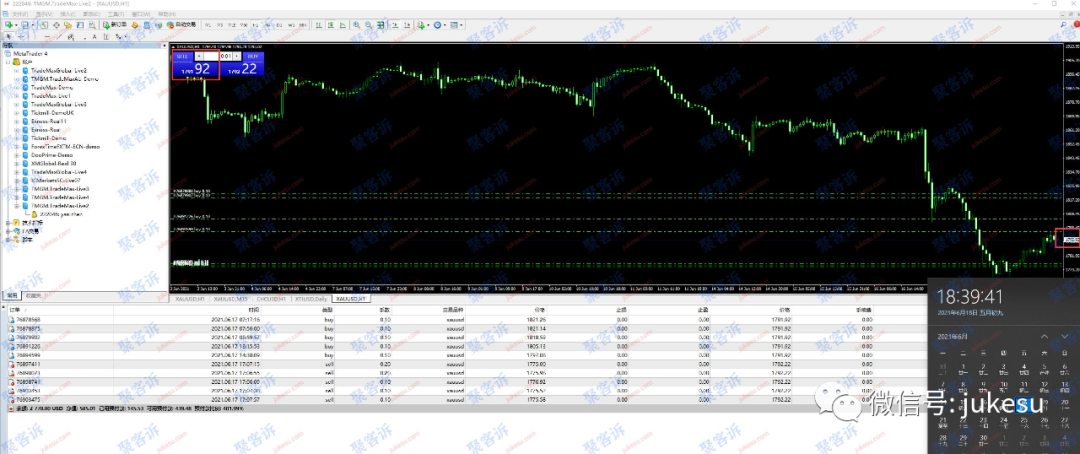Click the zoom in magnifier icon
1080x454 pixels.
(357, 25)
